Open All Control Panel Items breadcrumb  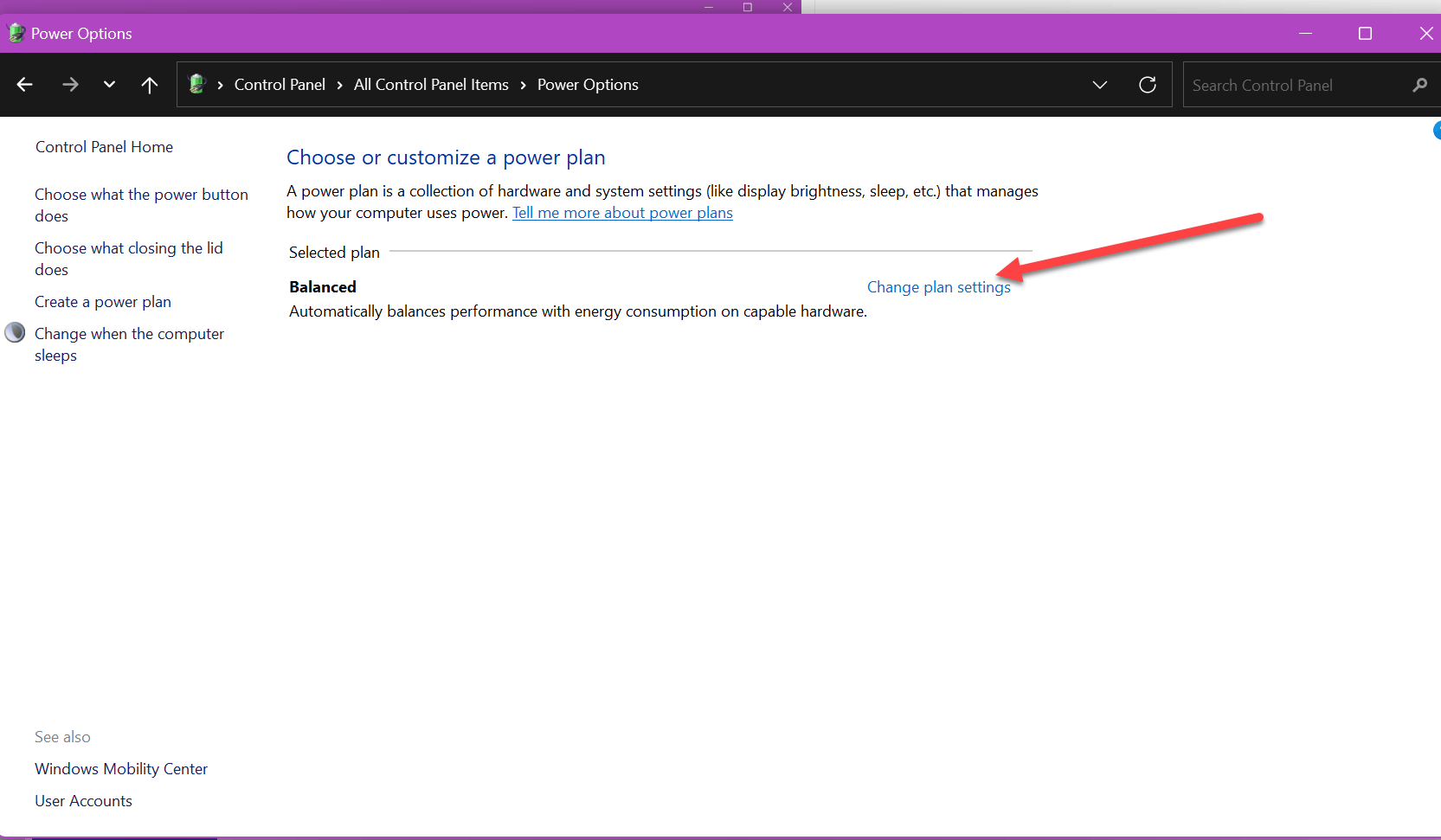(x=431, y=84)
